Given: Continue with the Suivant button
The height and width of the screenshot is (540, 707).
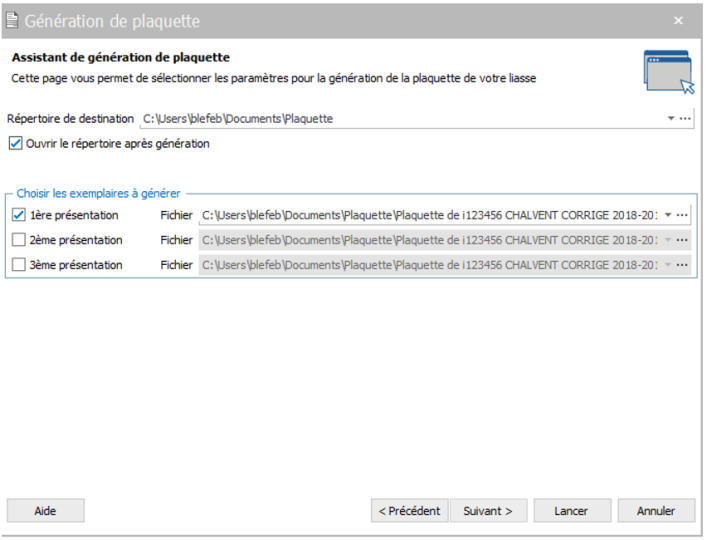Looking at the screenshot, I should click(x=488, y=511).
